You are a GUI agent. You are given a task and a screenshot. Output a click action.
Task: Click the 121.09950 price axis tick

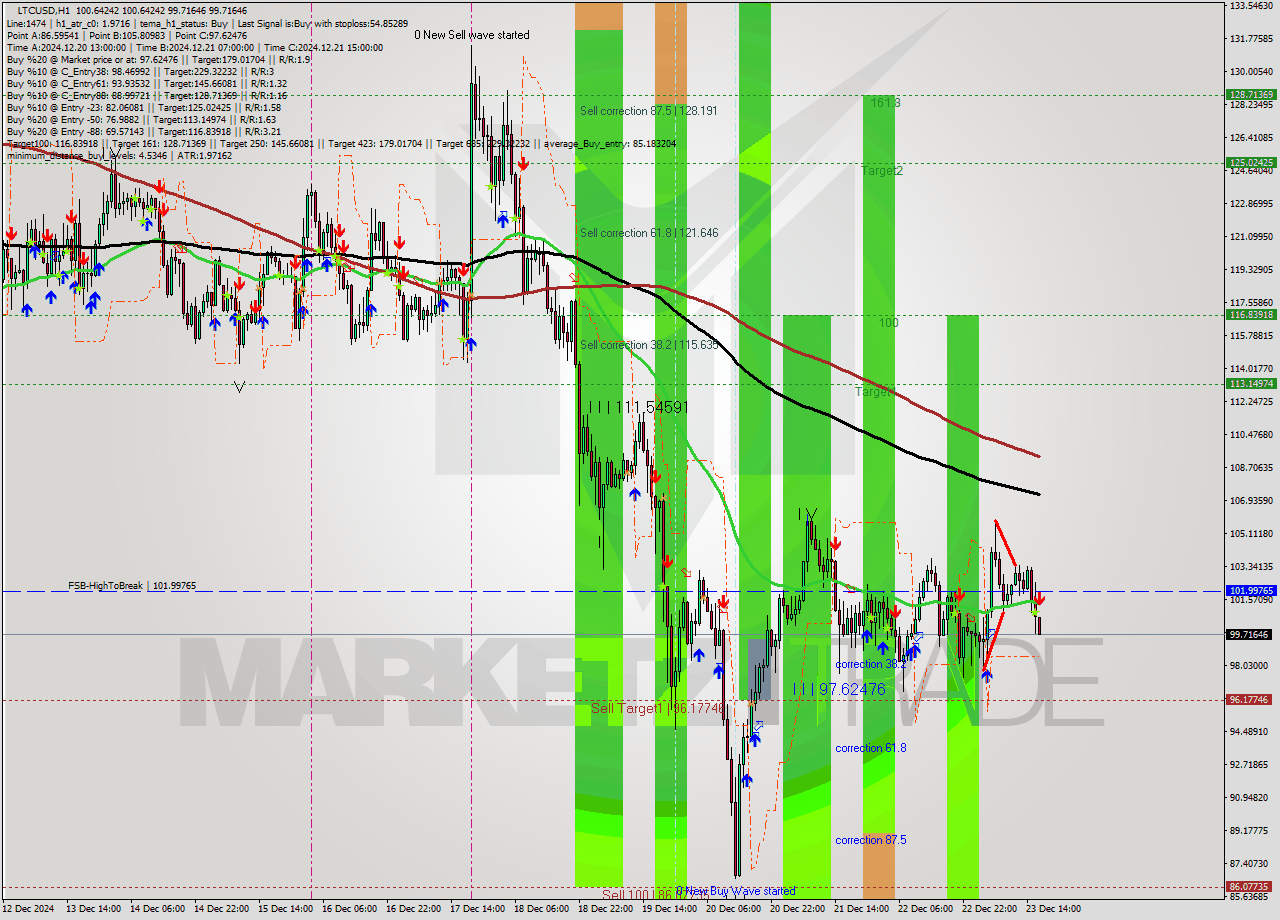[1251, 237]
